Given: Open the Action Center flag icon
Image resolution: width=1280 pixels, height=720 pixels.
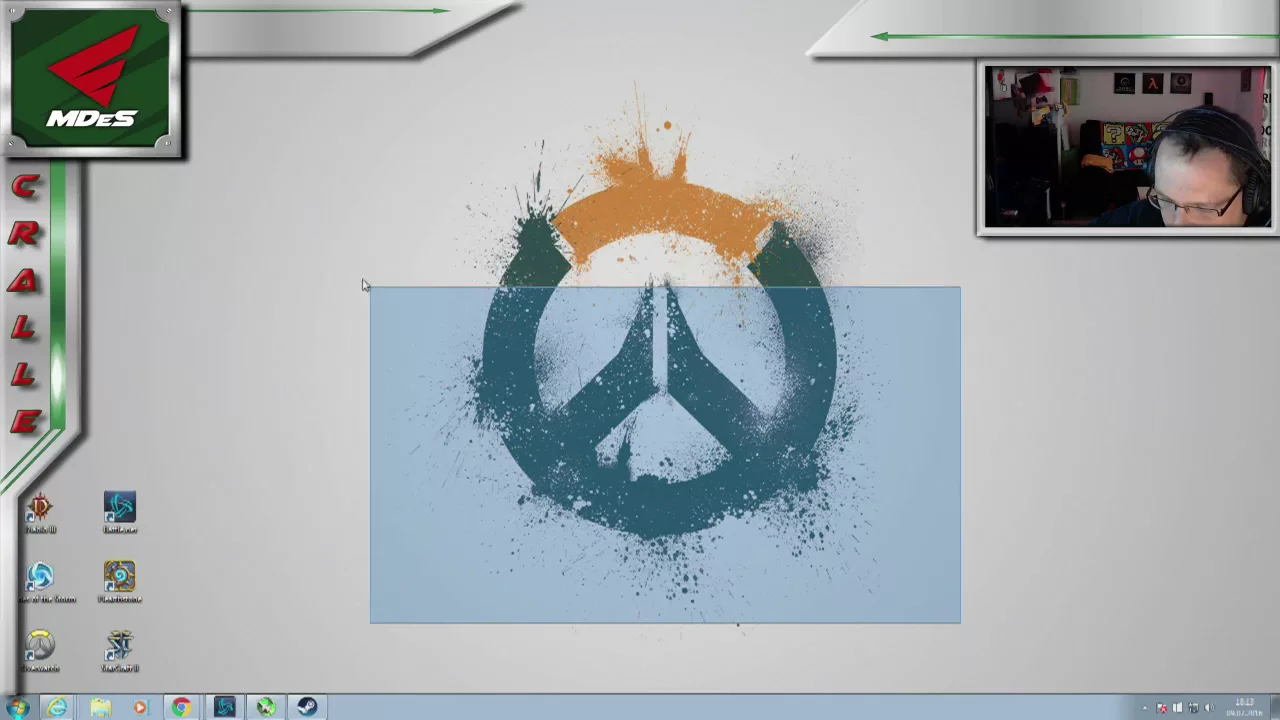Looking at the screenshot, I should click(x=1161, y=708).
